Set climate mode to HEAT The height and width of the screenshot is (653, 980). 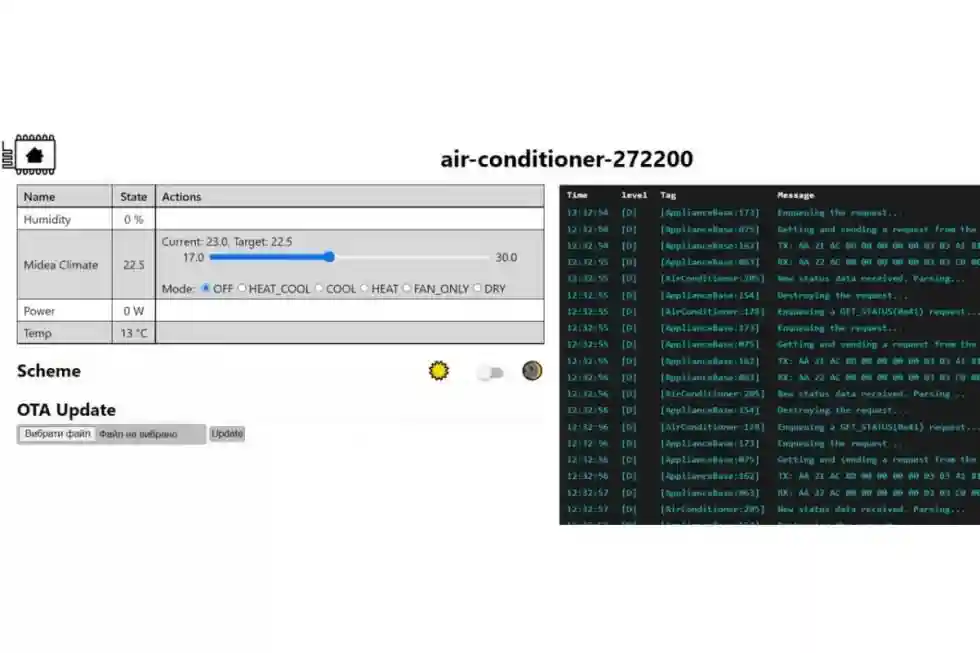(365, 289)
